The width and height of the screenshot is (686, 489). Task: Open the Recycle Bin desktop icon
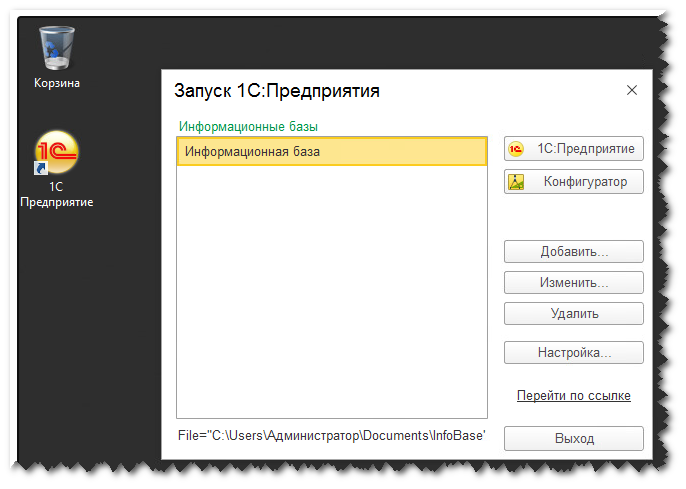tap(57, 57)
